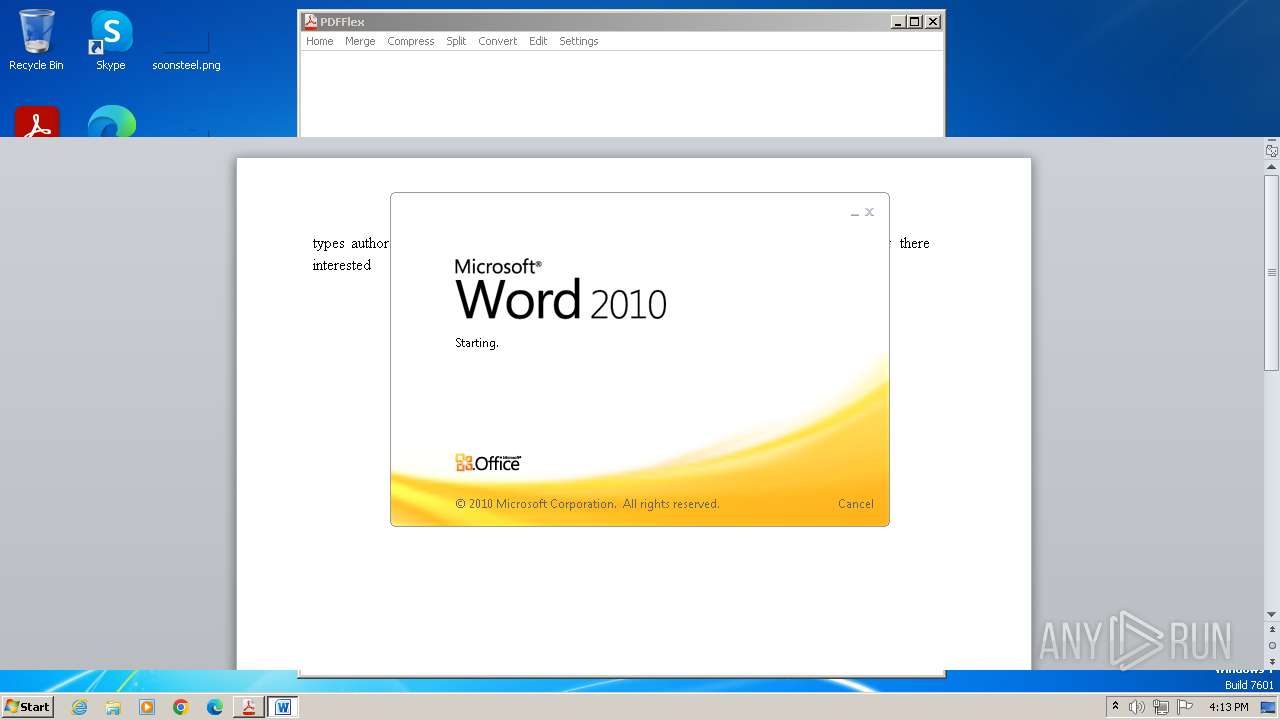Screen dimensions: 1280x720
Task: Open the Settings menu in PDFFlex
Action: 578,41
